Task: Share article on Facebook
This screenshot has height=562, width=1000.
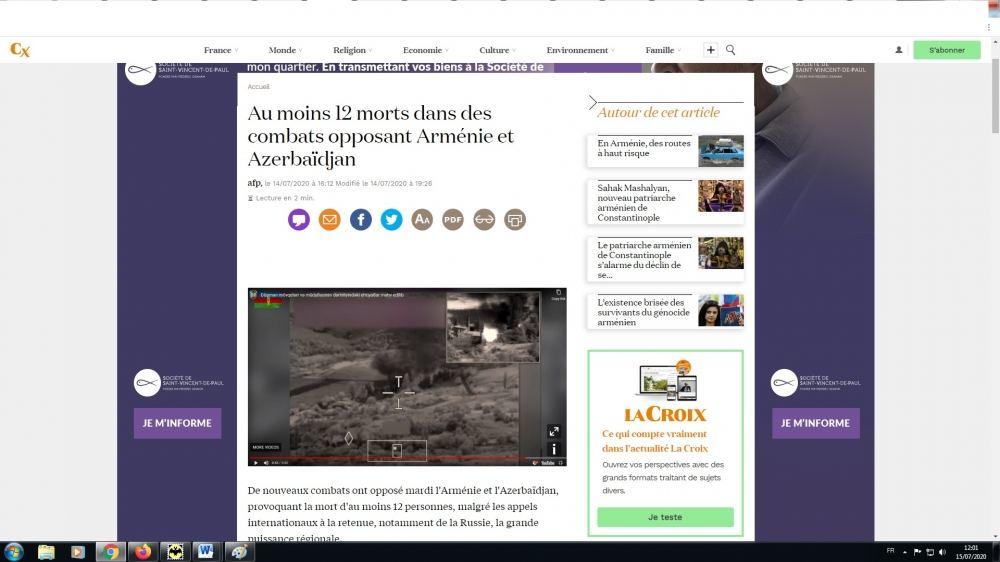Action: (360, 220)
